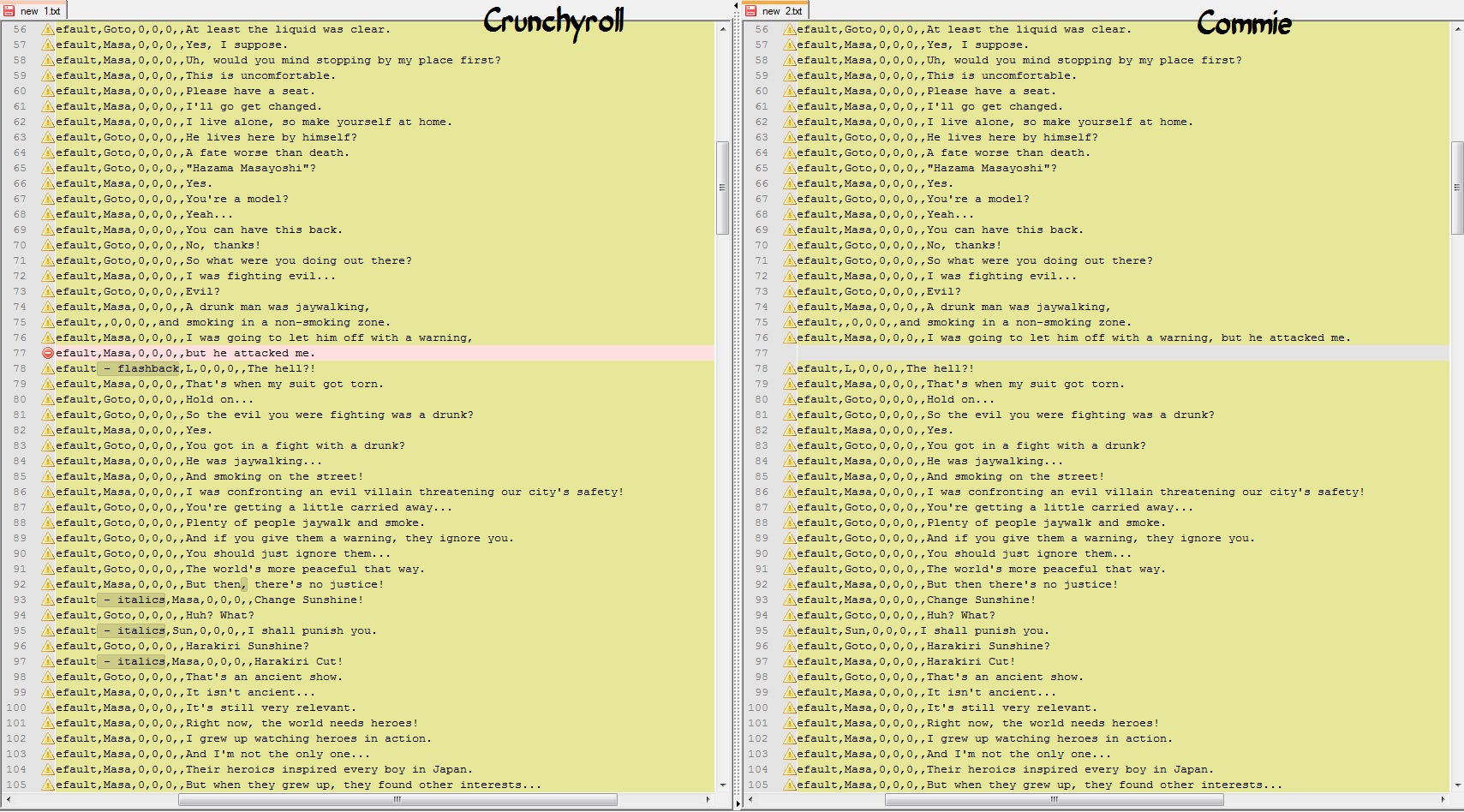Click the right pane scroll-down arrow
The width and height of the screenshot is (1464, 812).
click(x=1457, y=785)
